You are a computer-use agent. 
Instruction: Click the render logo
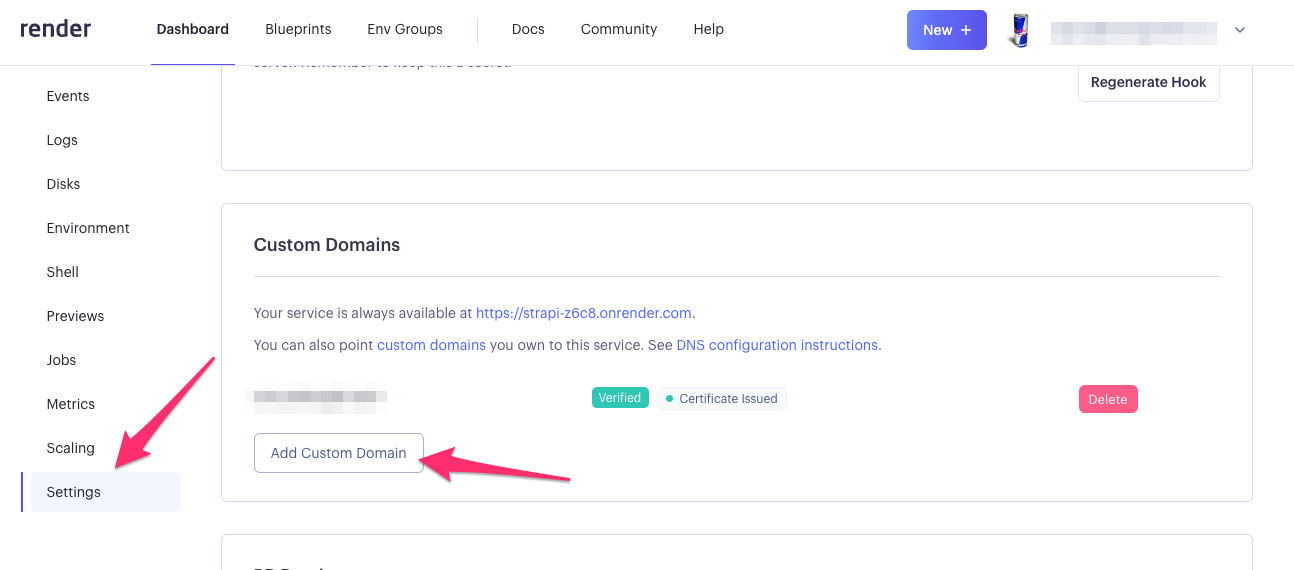56,29
